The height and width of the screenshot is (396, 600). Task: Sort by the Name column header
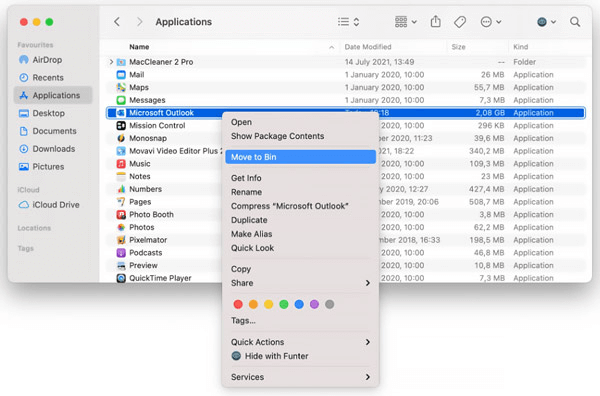[x=139, y=47]
